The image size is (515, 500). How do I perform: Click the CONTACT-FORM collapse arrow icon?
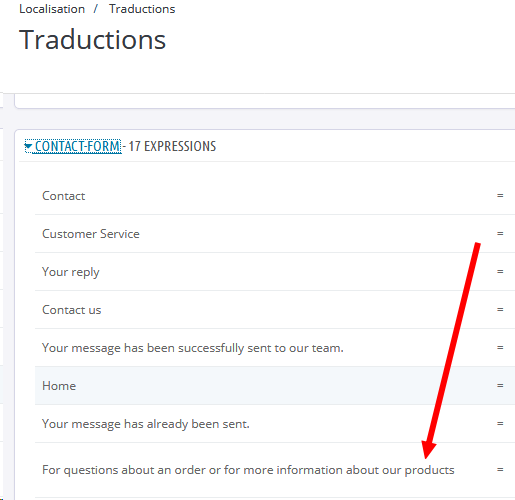tap(29, 146)
